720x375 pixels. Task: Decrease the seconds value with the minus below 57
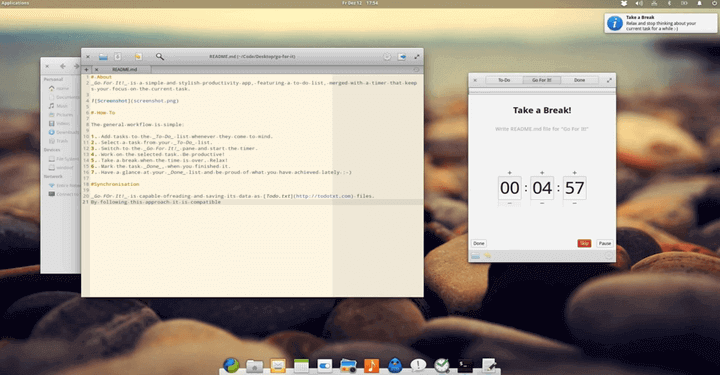click(574, 203)
